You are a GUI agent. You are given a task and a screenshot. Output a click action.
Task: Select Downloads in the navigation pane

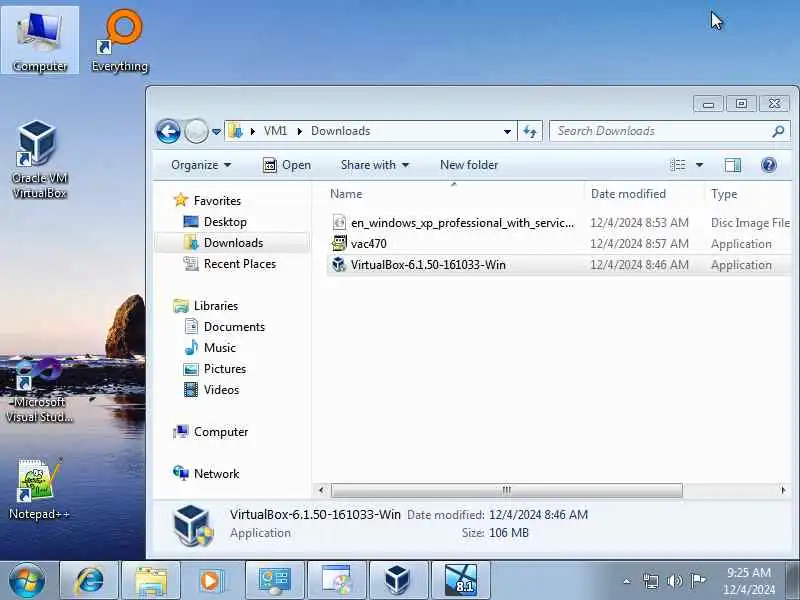(x=233, y=243)
